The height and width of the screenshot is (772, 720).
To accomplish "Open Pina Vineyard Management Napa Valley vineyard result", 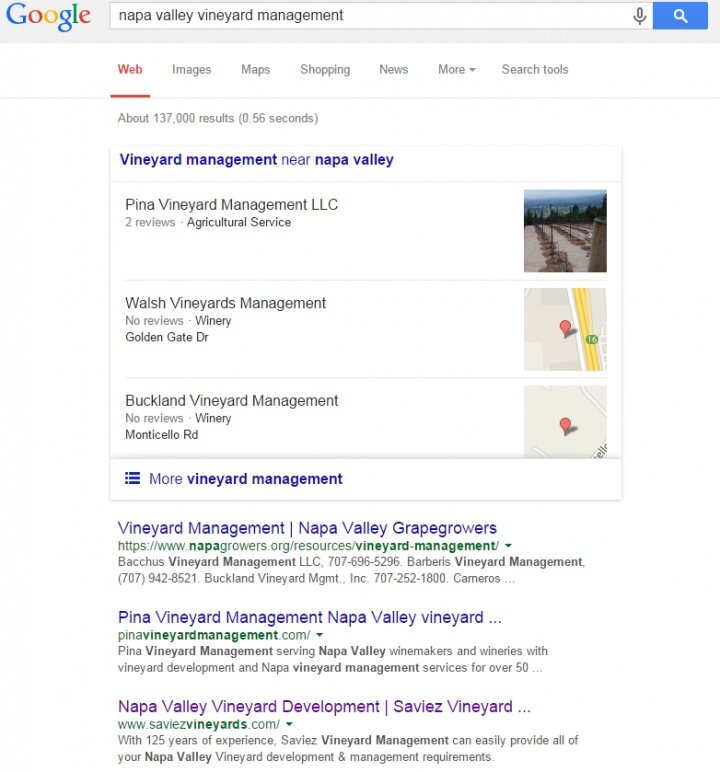I will pos(310,617).
